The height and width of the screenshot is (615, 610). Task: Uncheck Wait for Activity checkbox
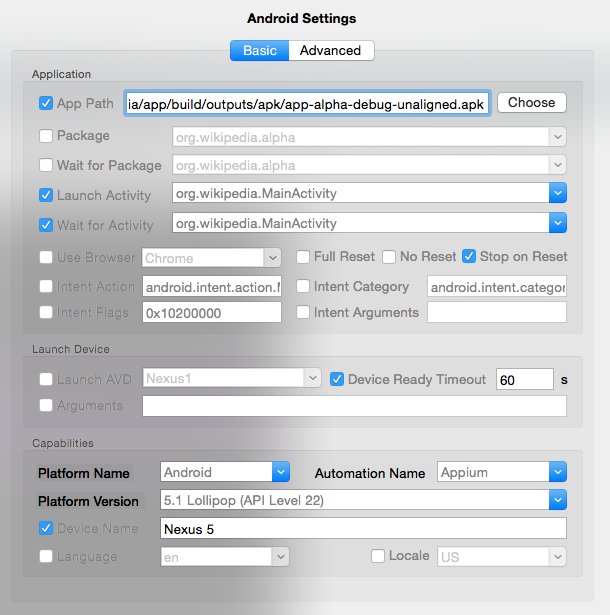[x=46, y=226]
